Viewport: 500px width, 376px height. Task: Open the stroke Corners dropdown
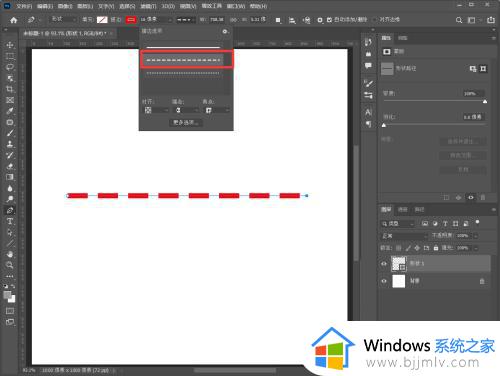216,110
